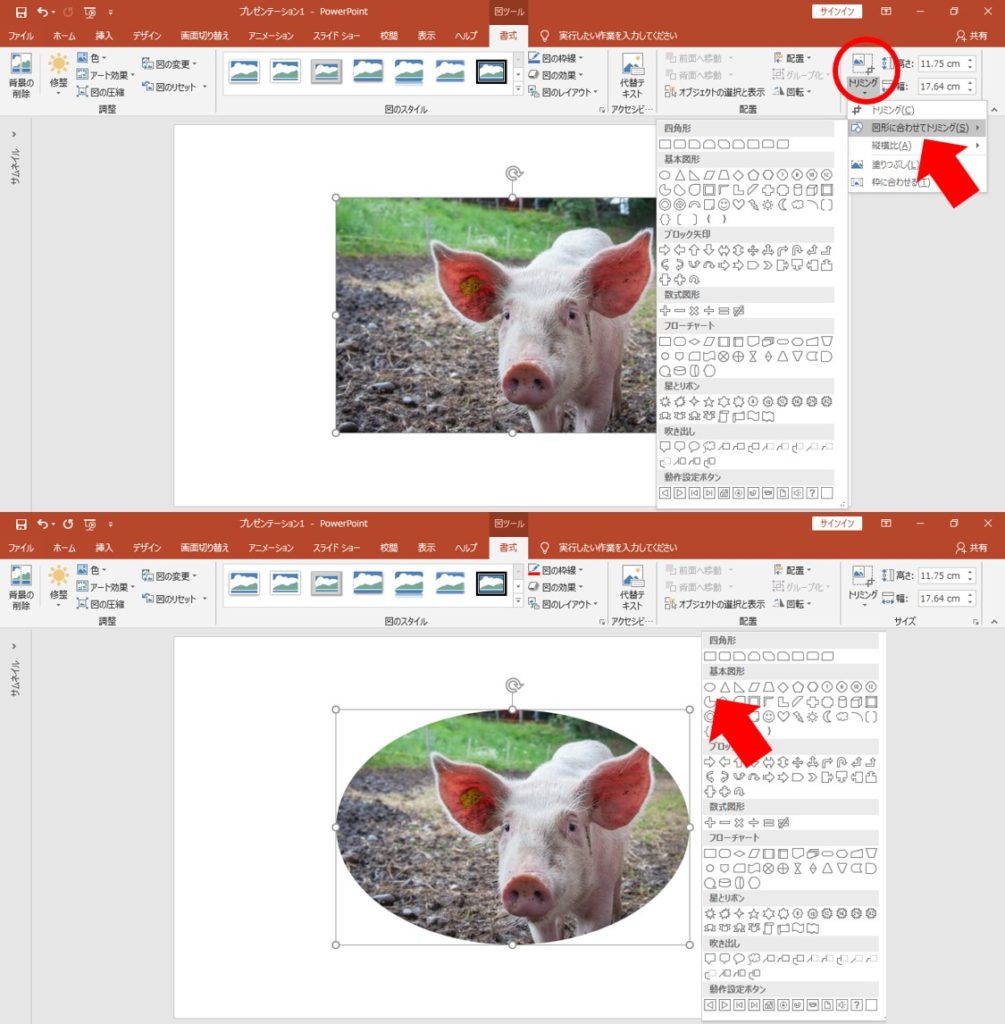Select the heart shape in upper shapes gallery
Screen dimensions: 1005x1024
(x=738, y=205)
